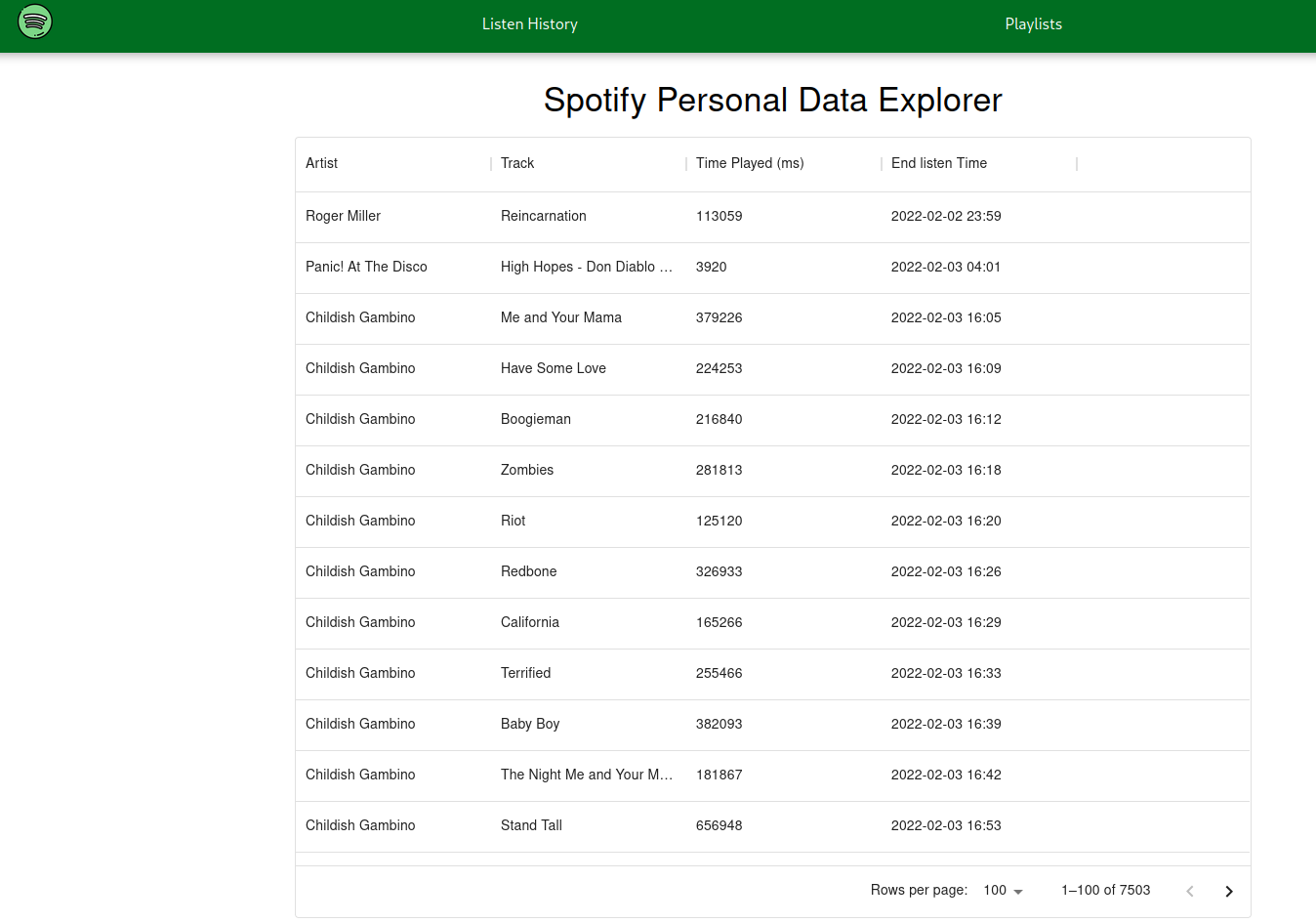Click the 2022-02-03 16:09 end time

(x=946, y=368)
